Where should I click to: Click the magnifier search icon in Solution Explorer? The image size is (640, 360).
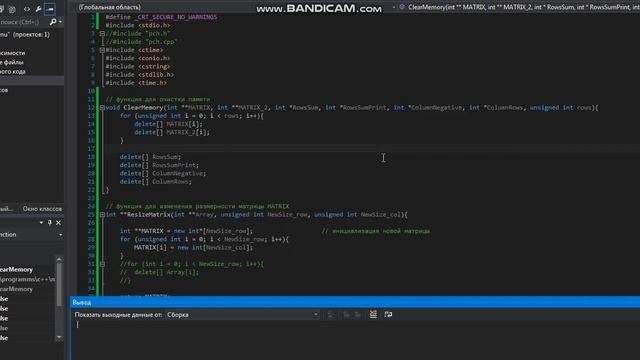pyautogui.click(x=53, y=22)
